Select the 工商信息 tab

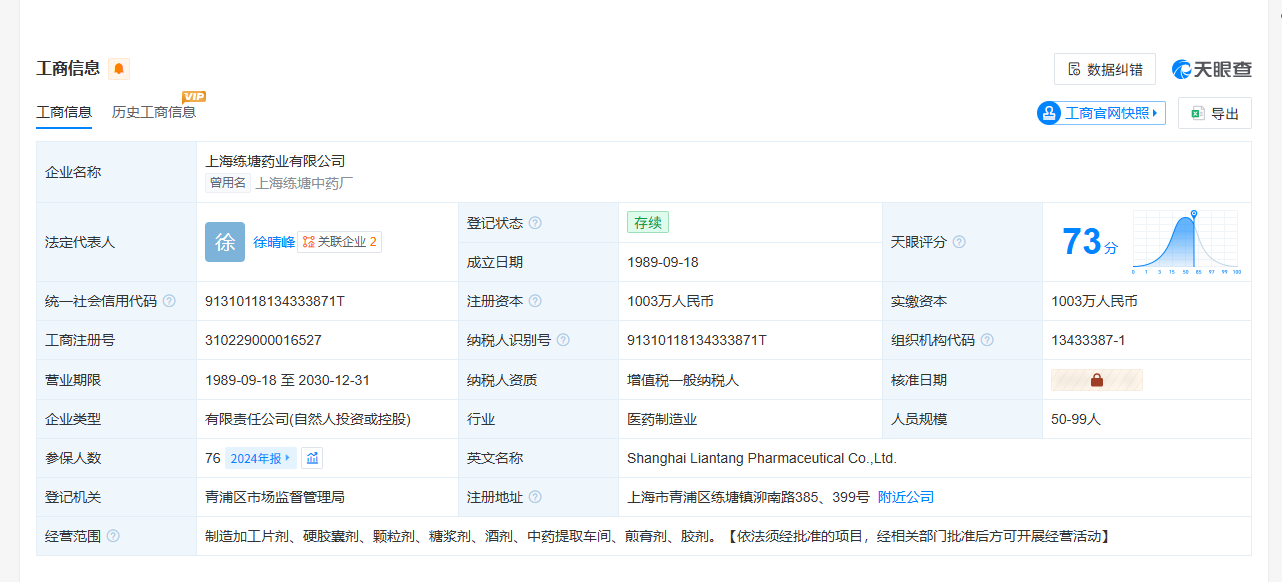point(64,112)
